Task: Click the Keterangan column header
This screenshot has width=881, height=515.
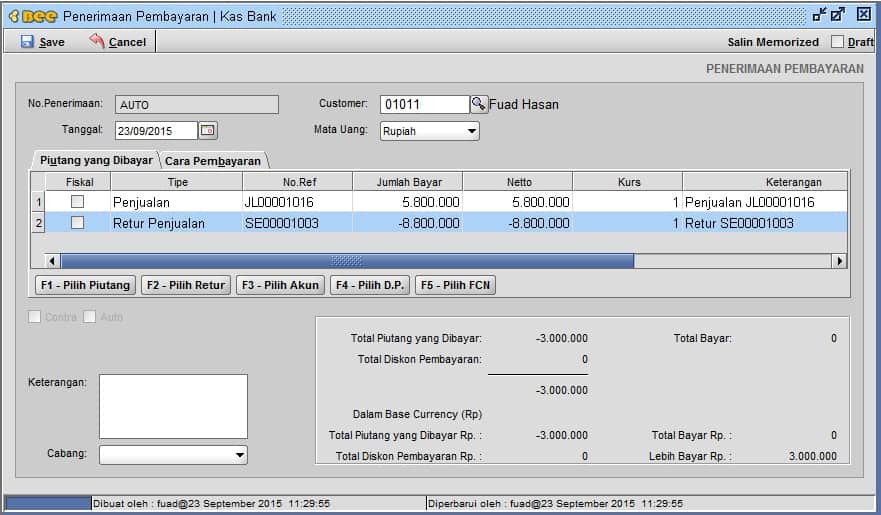Action: pyautogui.click(x=765, y=182)
